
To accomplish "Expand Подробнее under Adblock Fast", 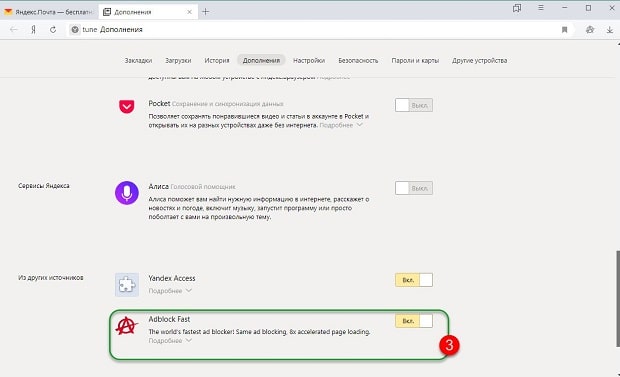I will (x=170, y=341).
